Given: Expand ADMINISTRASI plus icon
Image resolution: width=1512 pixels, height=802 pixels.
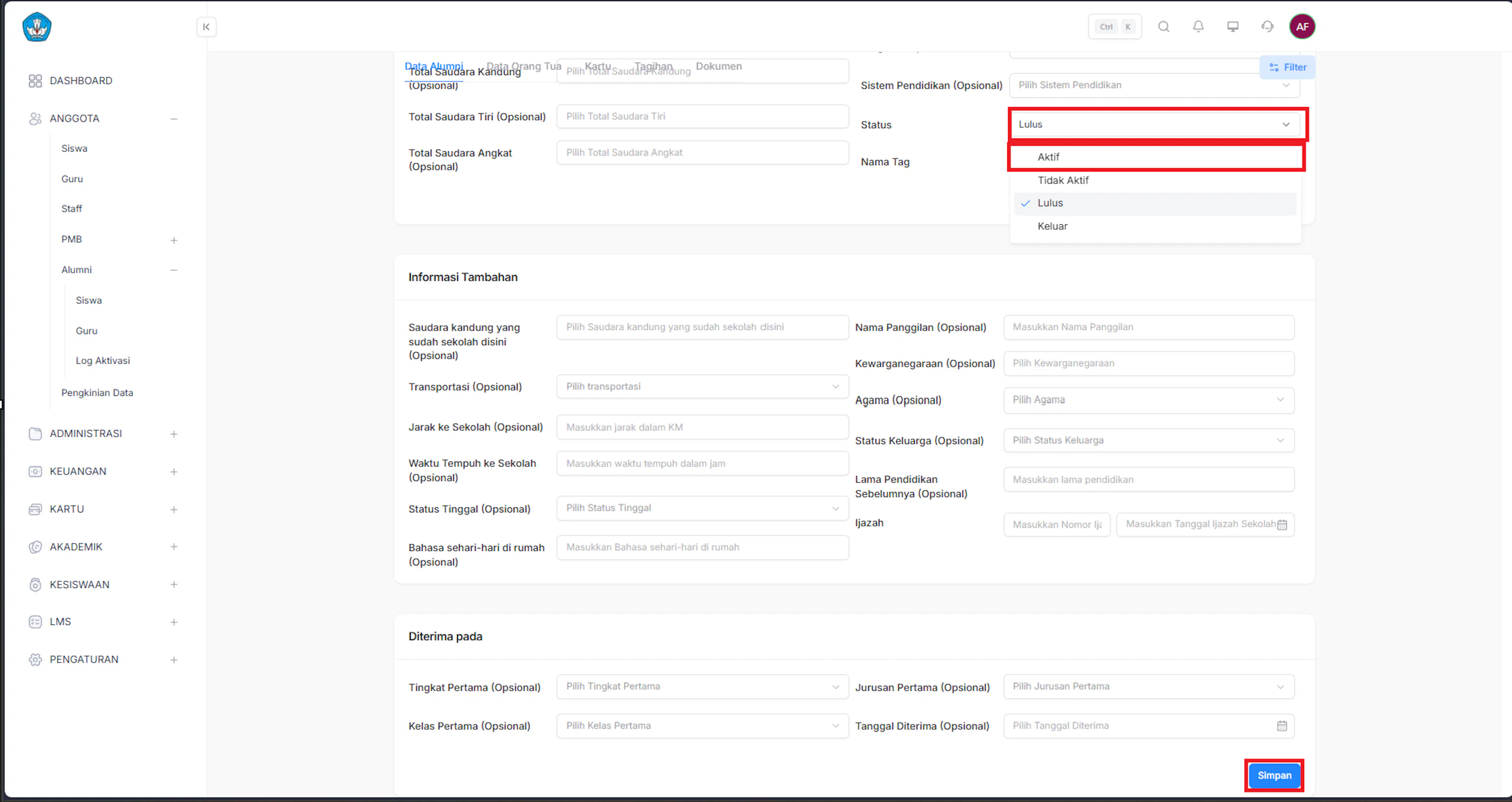Looking at the screenshot, I should (x=174, y=434).
